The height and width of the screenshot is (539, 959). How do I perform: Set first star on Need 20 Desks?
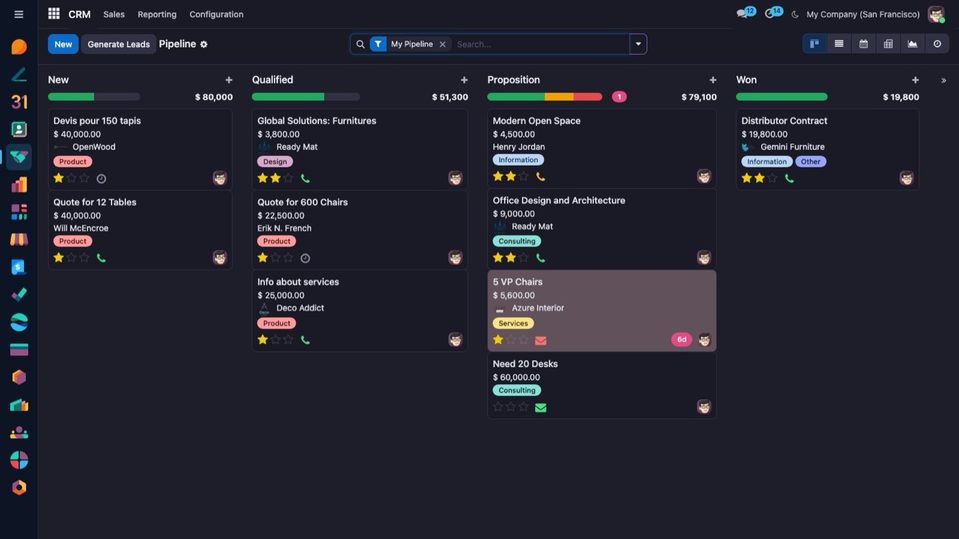pyautogui.click(x=498, y=407)
